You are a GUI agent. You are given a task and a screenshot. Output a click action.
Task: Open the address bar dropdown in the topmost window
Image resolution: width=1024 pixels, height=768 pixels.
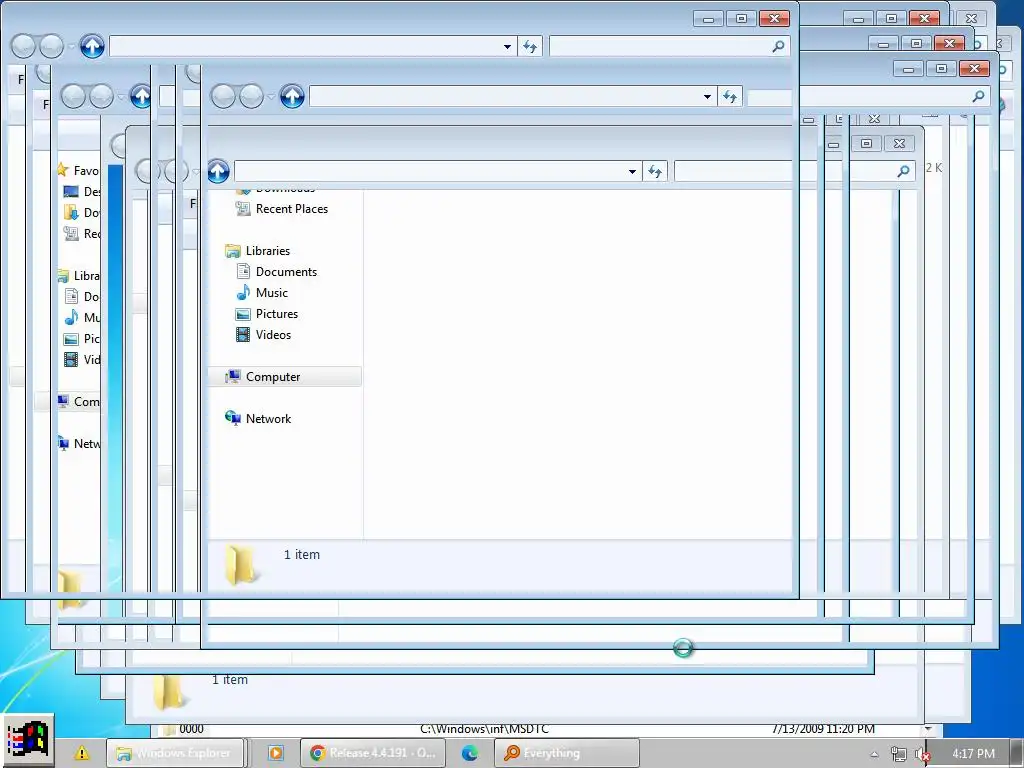[x=507, y=47]
